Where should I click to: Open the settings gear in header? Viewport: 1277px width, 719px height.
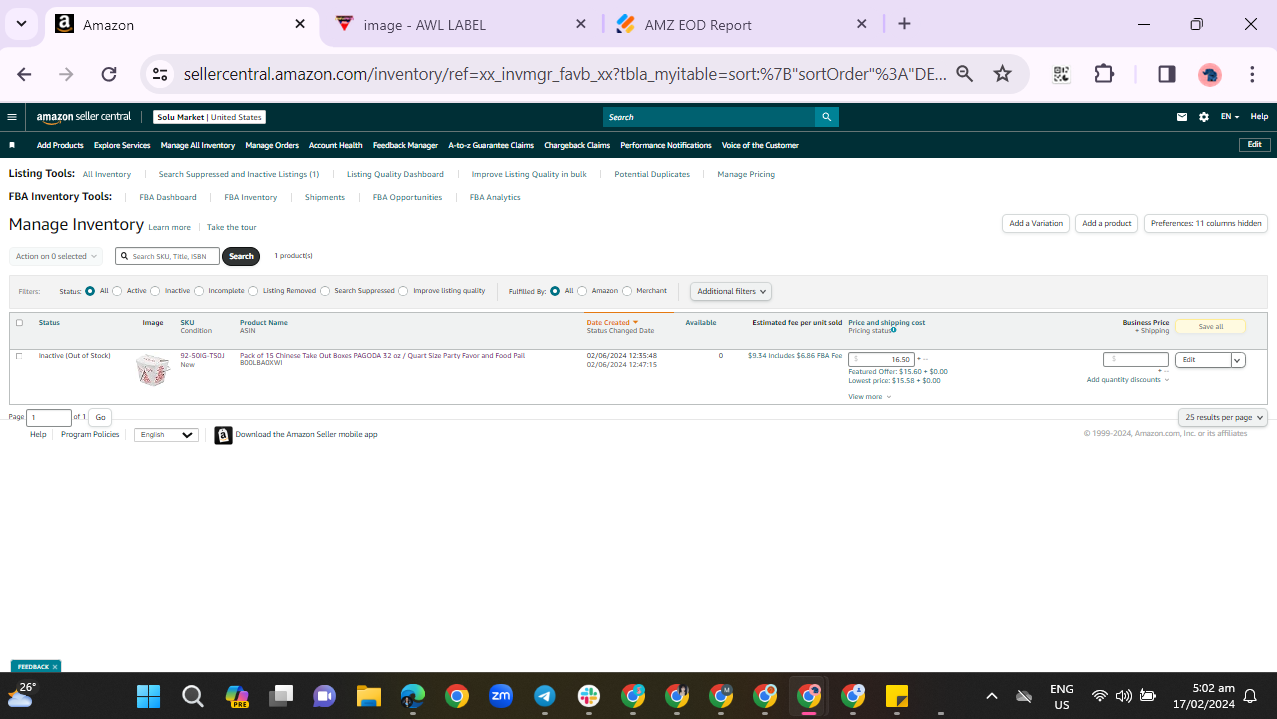pyautogui.click(x=1204, y=117)
